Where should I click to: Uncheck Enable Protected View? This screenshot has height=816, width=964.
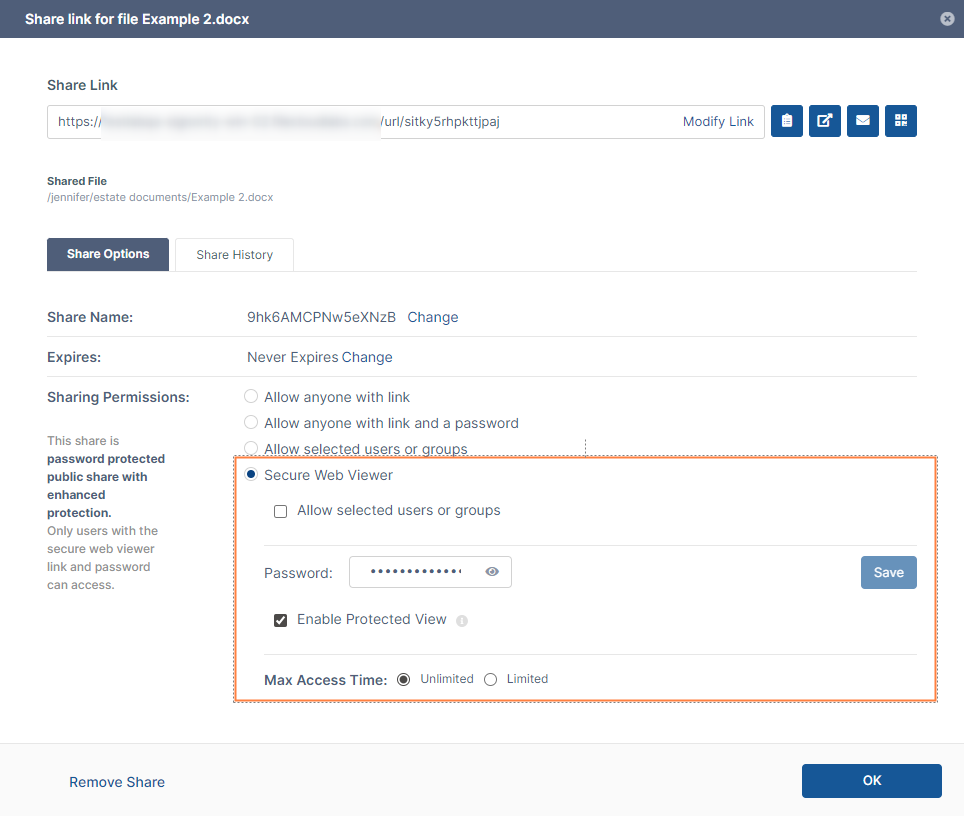(281, 620)
